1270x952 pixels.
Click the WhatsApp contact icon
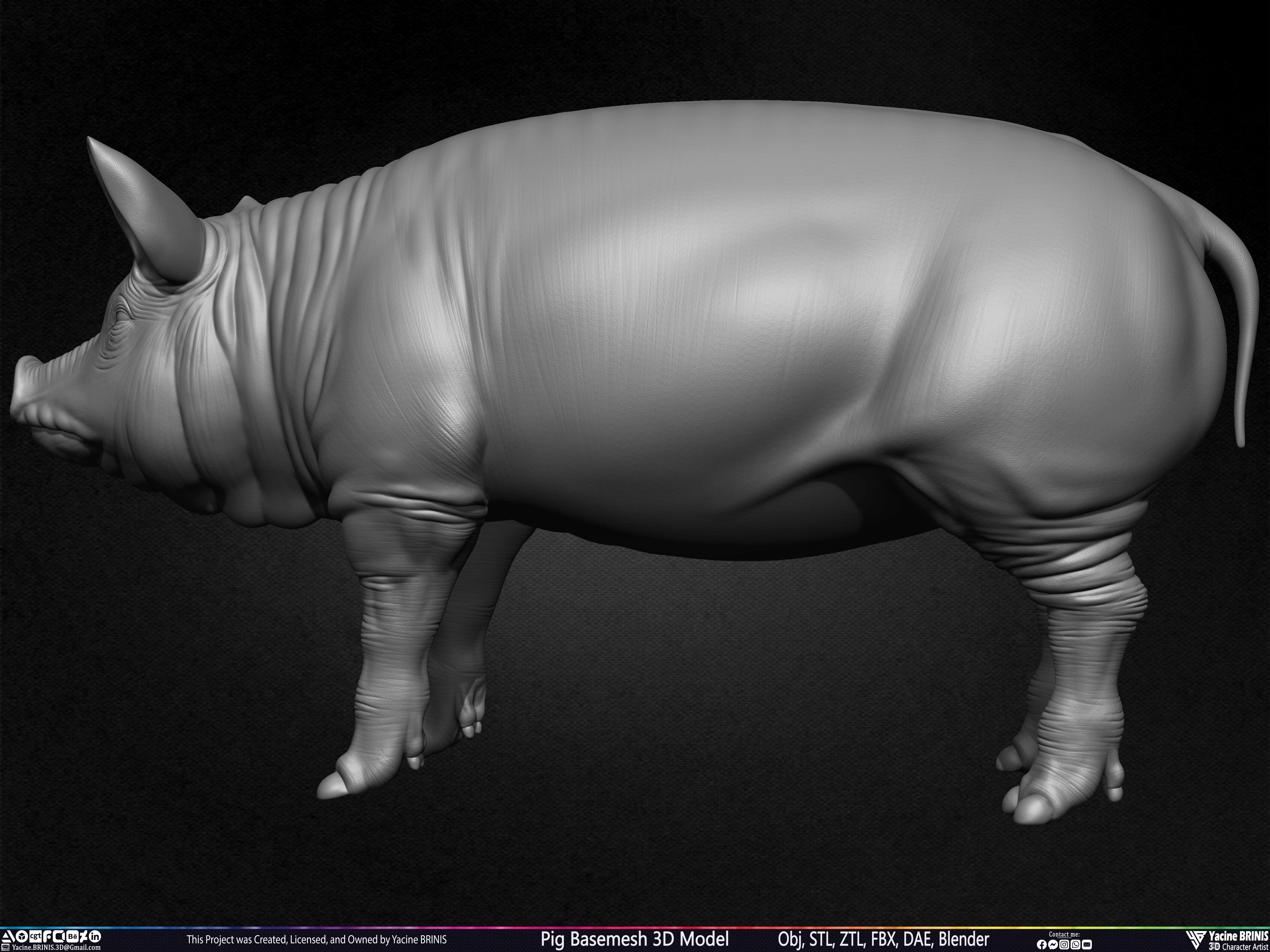(x=1075, y=945)
